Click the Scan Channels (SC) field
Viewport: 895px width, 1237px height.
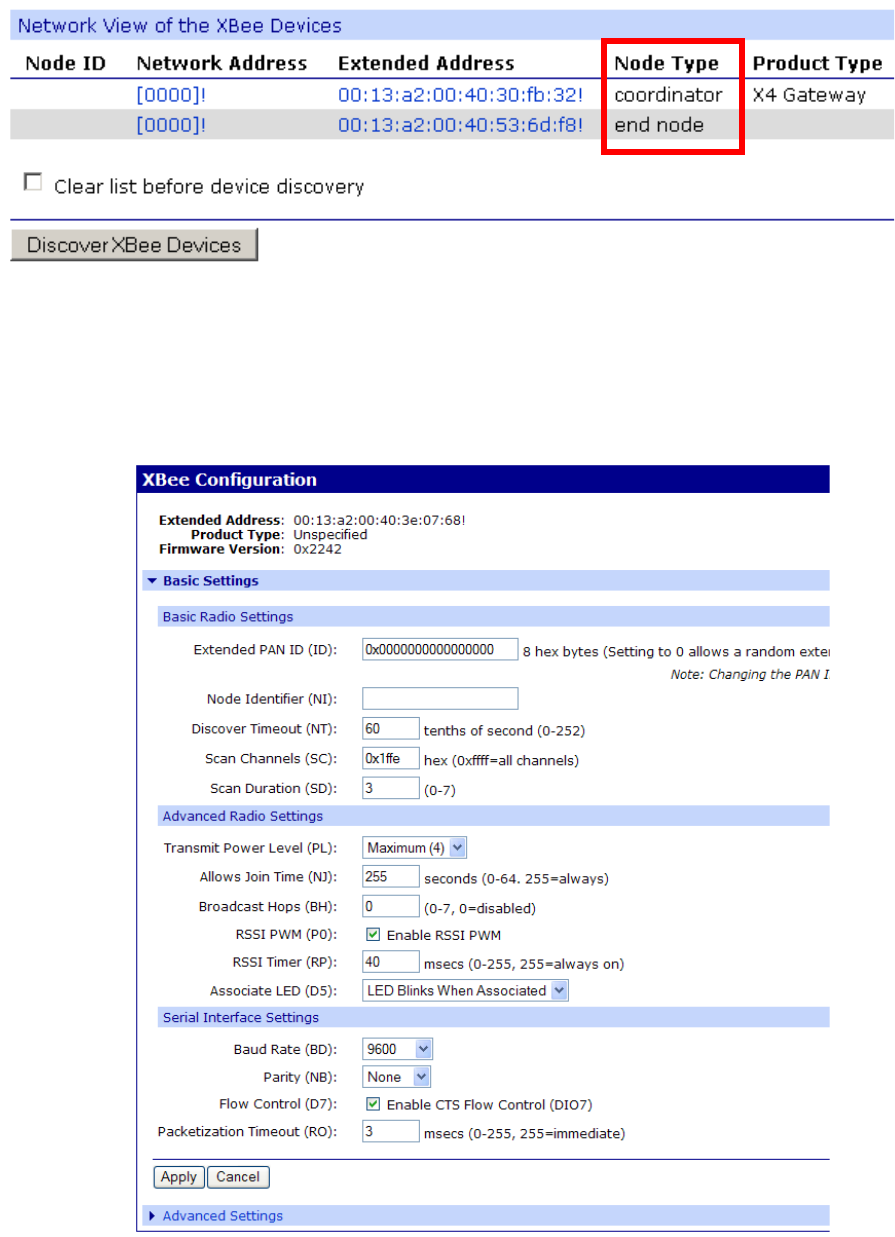pos(391,759)
